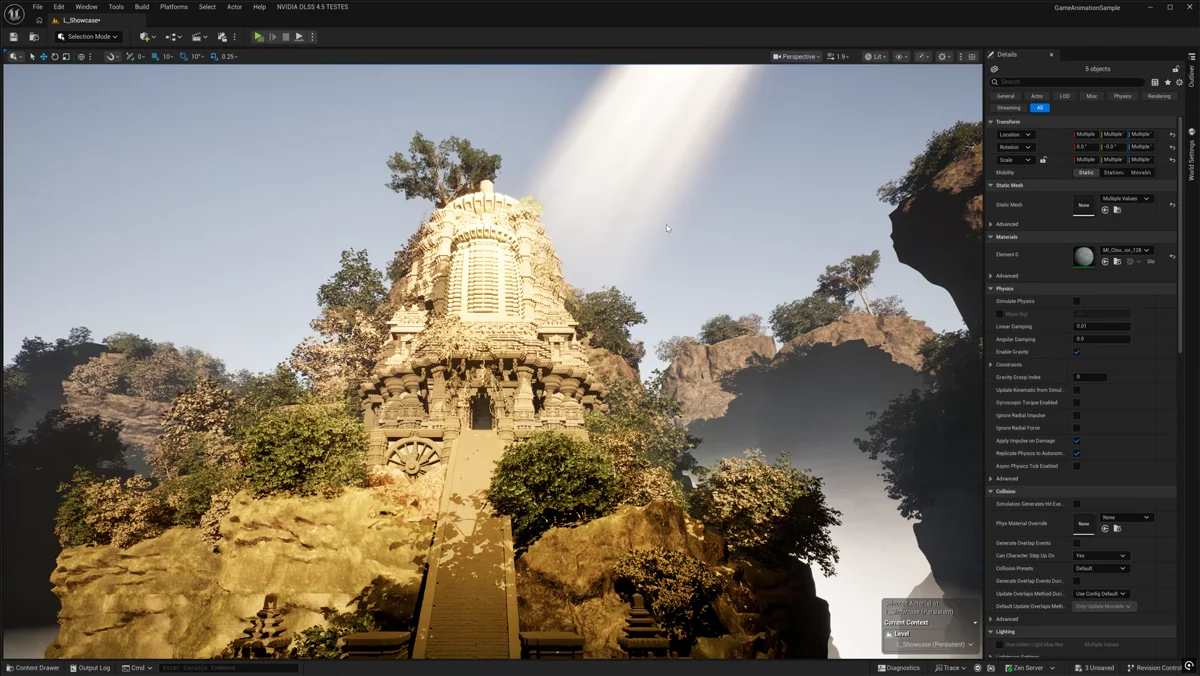Collapse the Transform section
The image size is (1200, 676).
991,122
